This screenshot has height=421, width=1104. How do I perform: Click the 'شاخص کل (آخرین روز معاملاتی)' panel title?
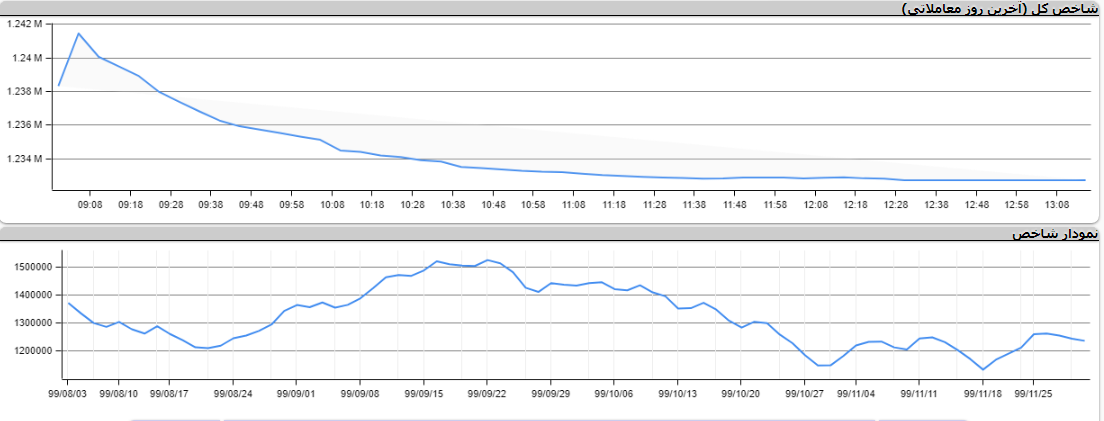(x=1000, y=8)
